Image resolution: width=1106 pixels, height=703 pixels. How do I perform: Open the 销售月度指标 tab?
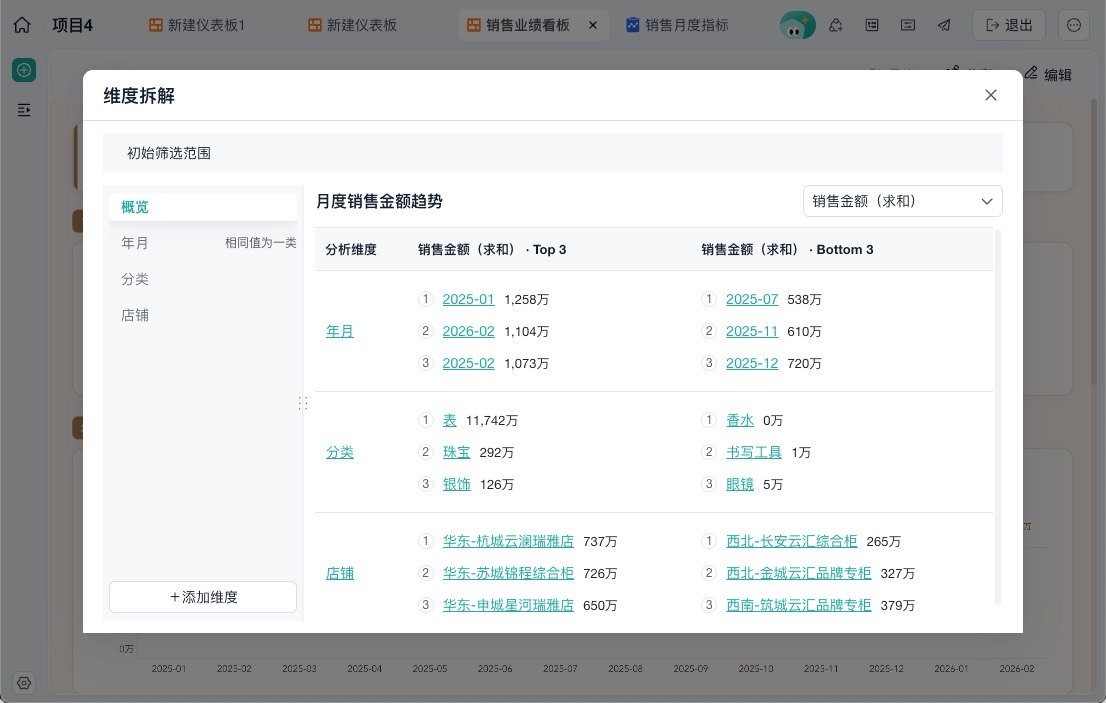[x=677, y=25]
